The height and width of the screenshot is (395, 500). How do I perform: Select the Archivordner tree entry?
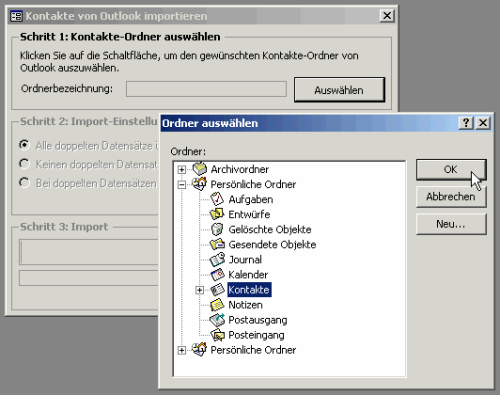240,169
